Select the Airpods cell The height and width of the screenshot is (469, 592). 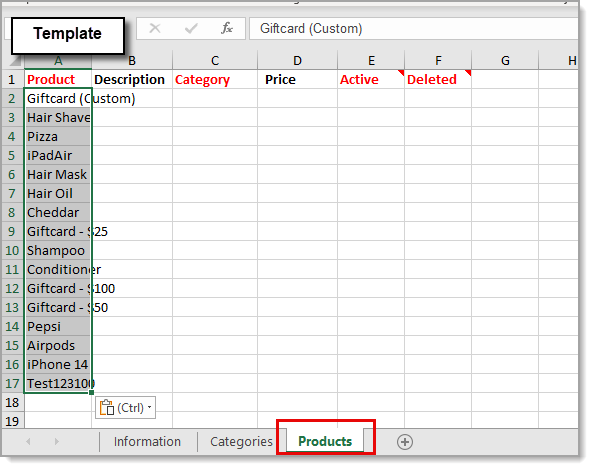(58, 345)
